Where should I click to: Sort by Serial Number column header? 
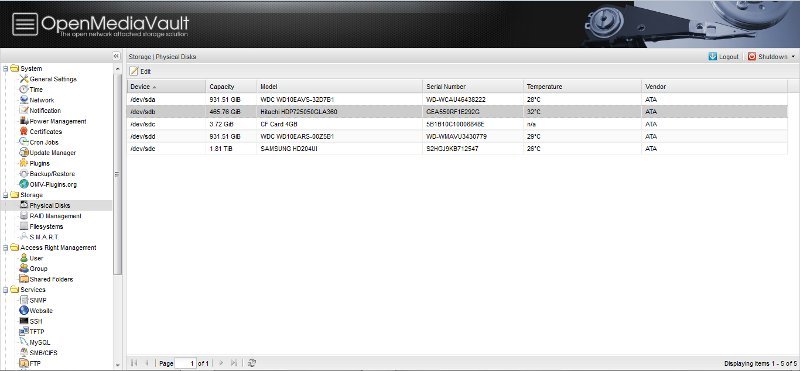point(473,87)
